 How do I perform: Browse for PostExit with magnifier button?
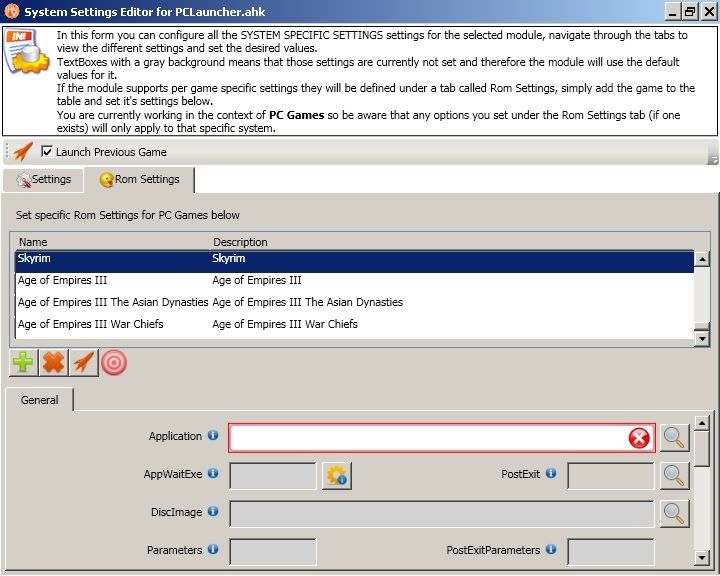point(675,476)
